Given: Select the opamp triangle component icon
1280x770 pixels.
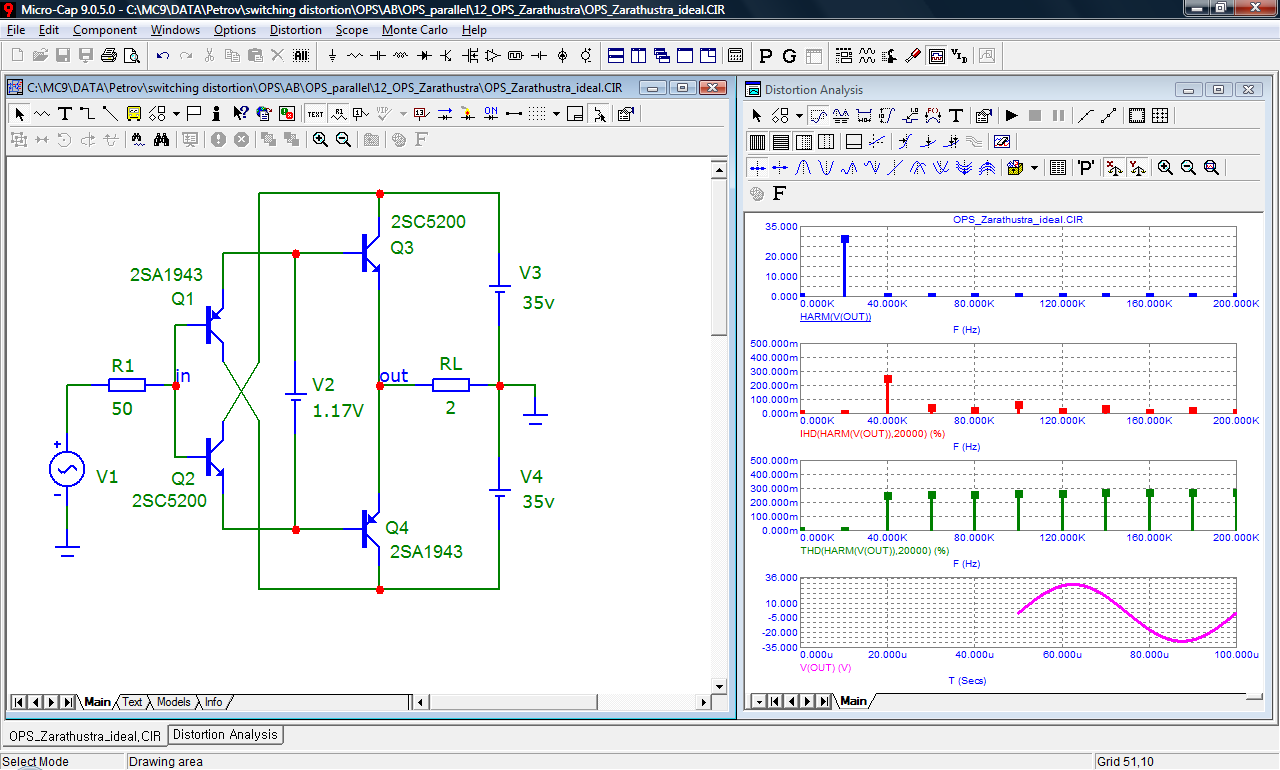Looking at the screenshot, I should click(492, 55).
